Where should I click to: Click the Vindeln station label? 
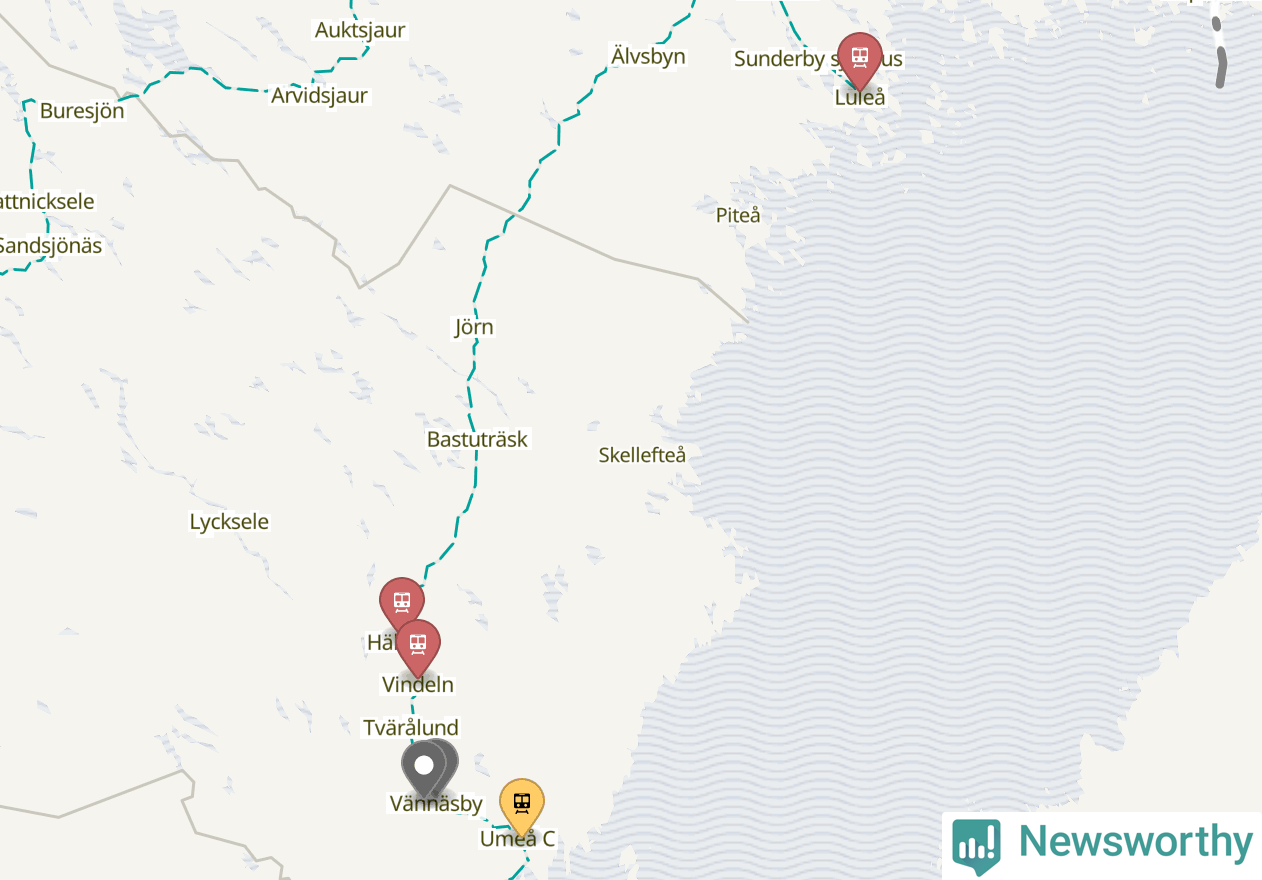[x=418, y=685]
